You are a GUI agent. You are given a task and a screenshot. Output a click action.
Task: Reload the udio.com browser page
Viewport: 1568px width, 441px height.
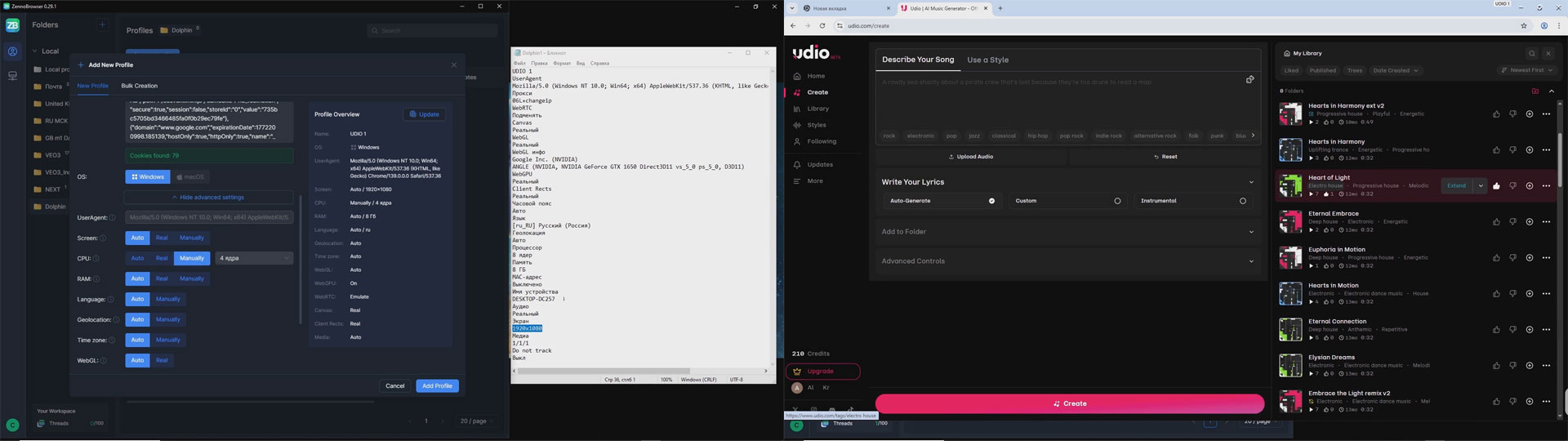(x=822, y=25)
